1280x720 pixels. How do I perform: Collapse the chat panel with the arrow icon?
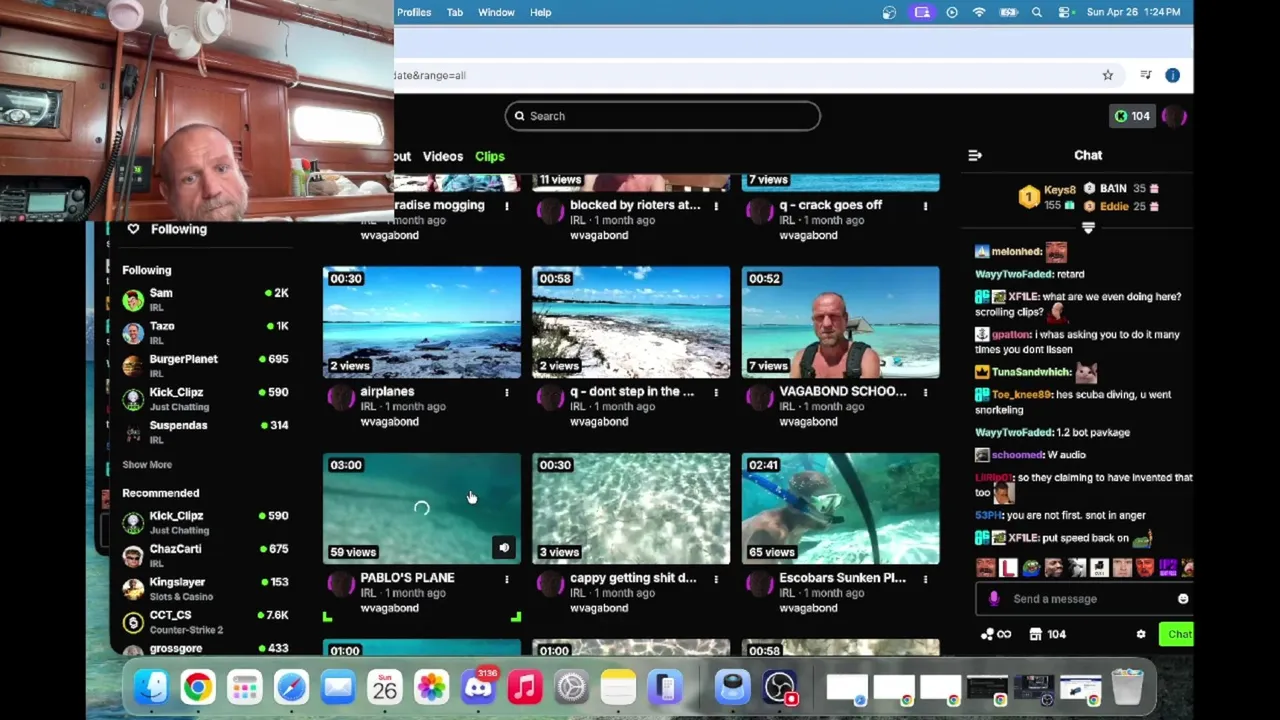coord(975,155)
